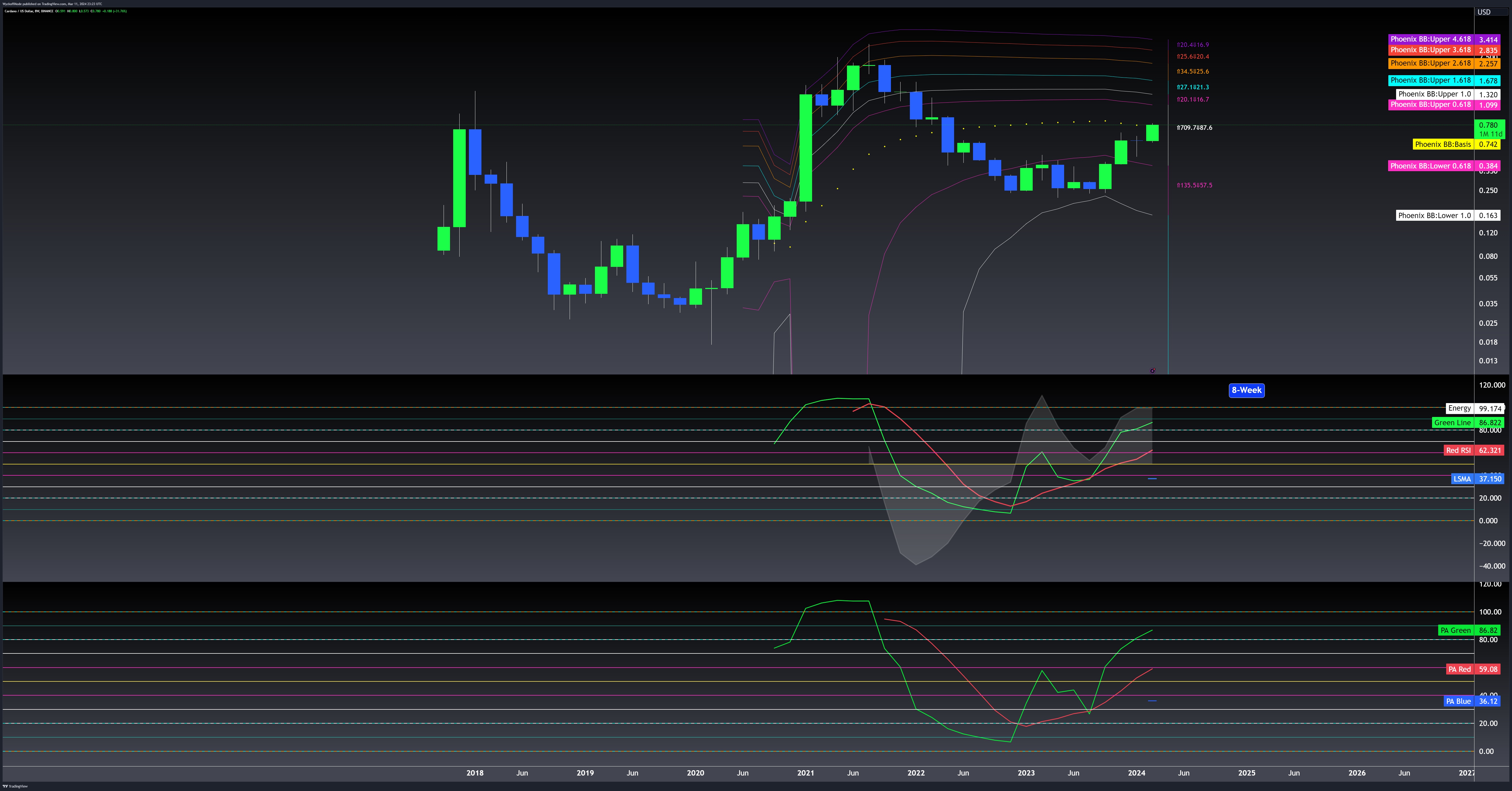This screenshot has width=1512, height=791.
Task: Select the Phoenix BB:Upper 0.618 label
Action: (1430, 105)
